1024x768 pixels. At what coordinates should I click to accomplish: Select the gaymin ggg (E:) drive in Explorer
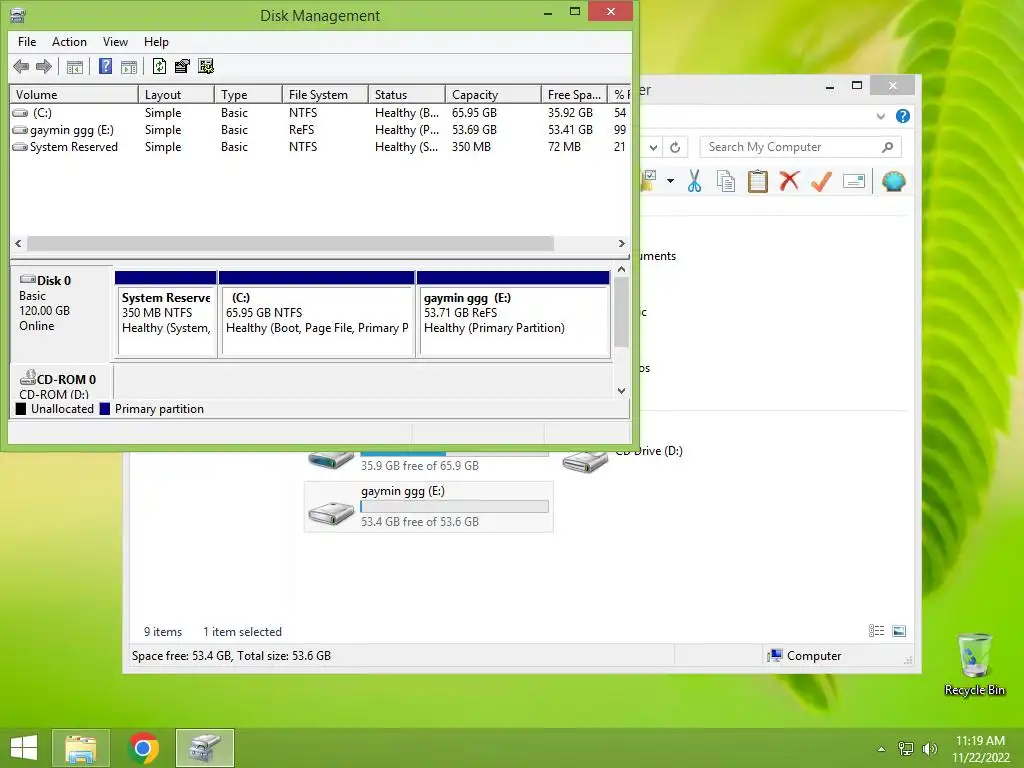click(x=429, y=507)
